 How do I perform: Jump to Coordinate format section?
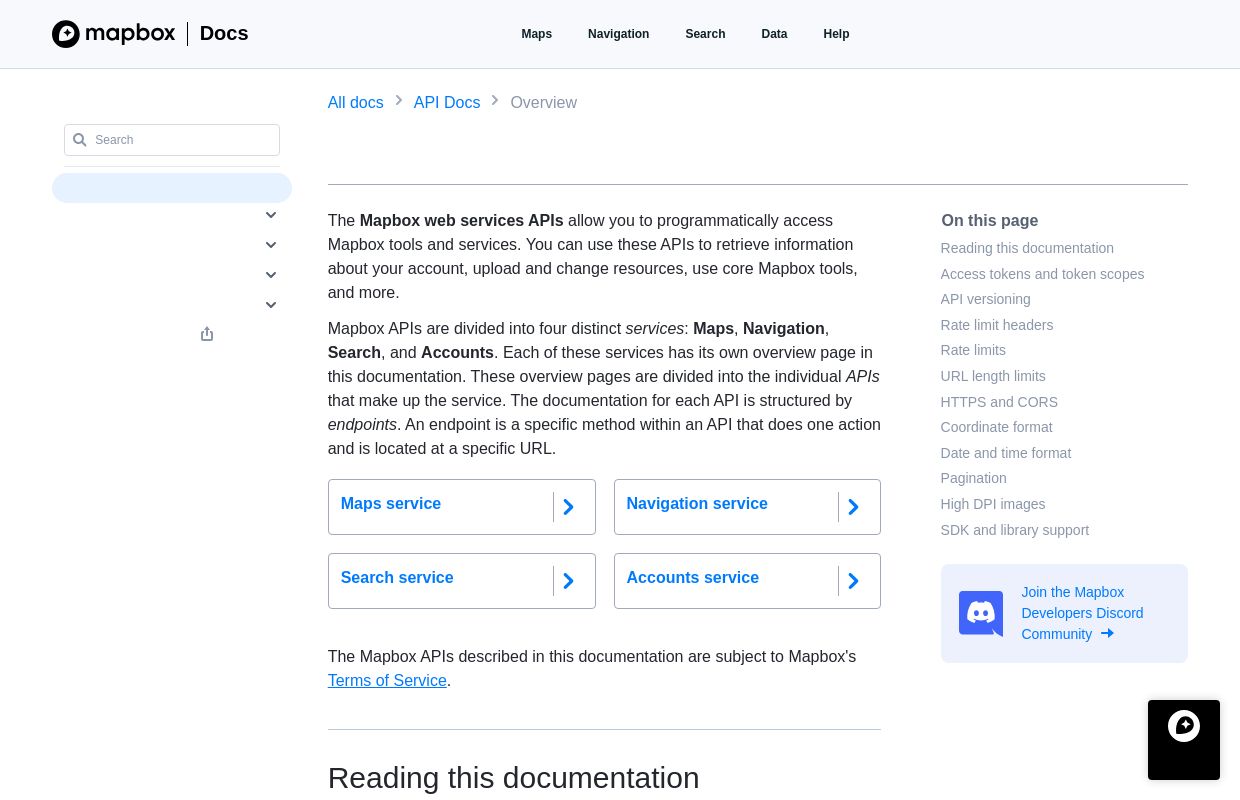996,427
